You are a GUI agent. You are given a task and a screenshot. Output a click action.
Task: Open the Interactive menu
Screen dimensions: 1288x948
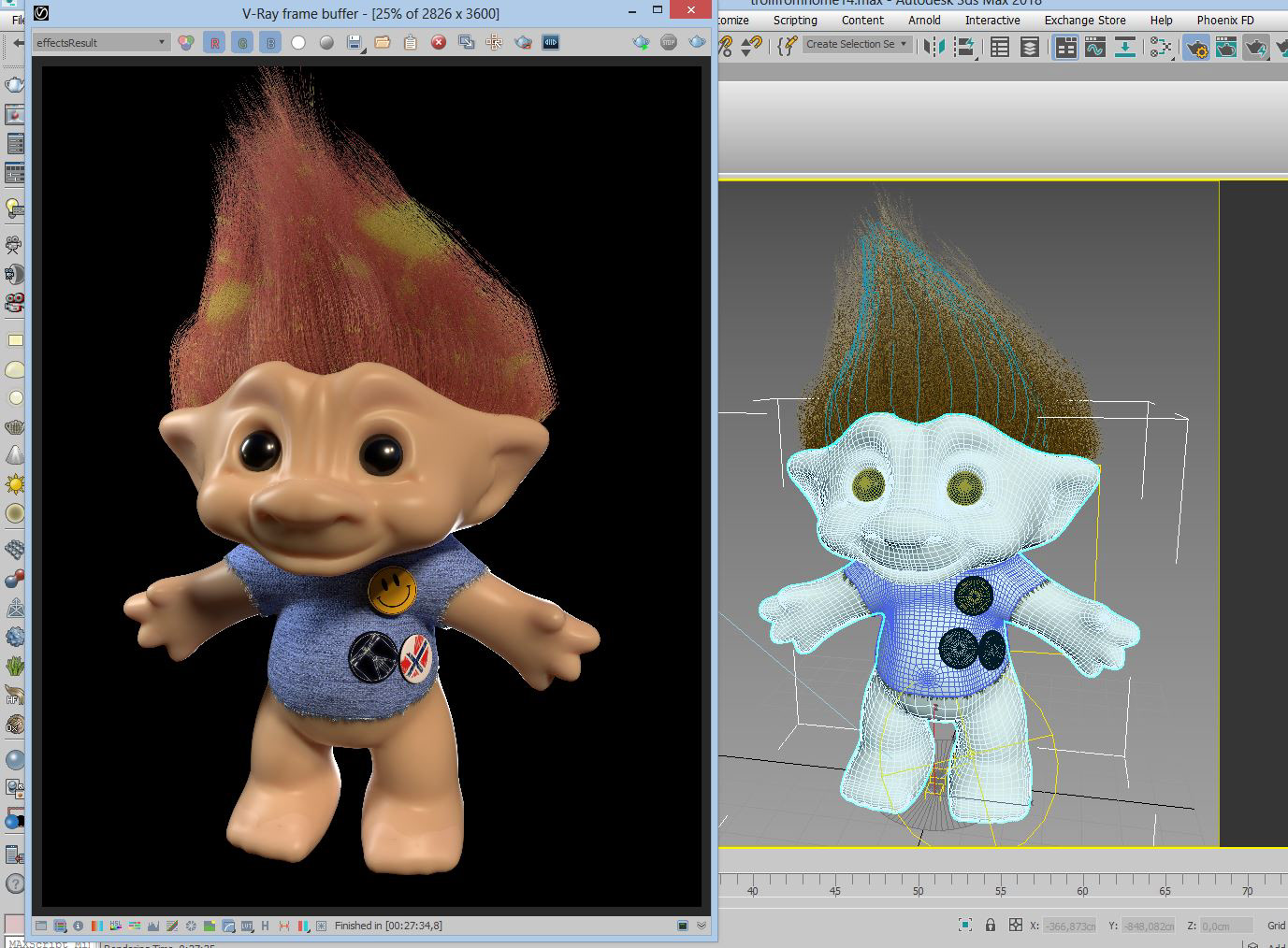[992, 20]
